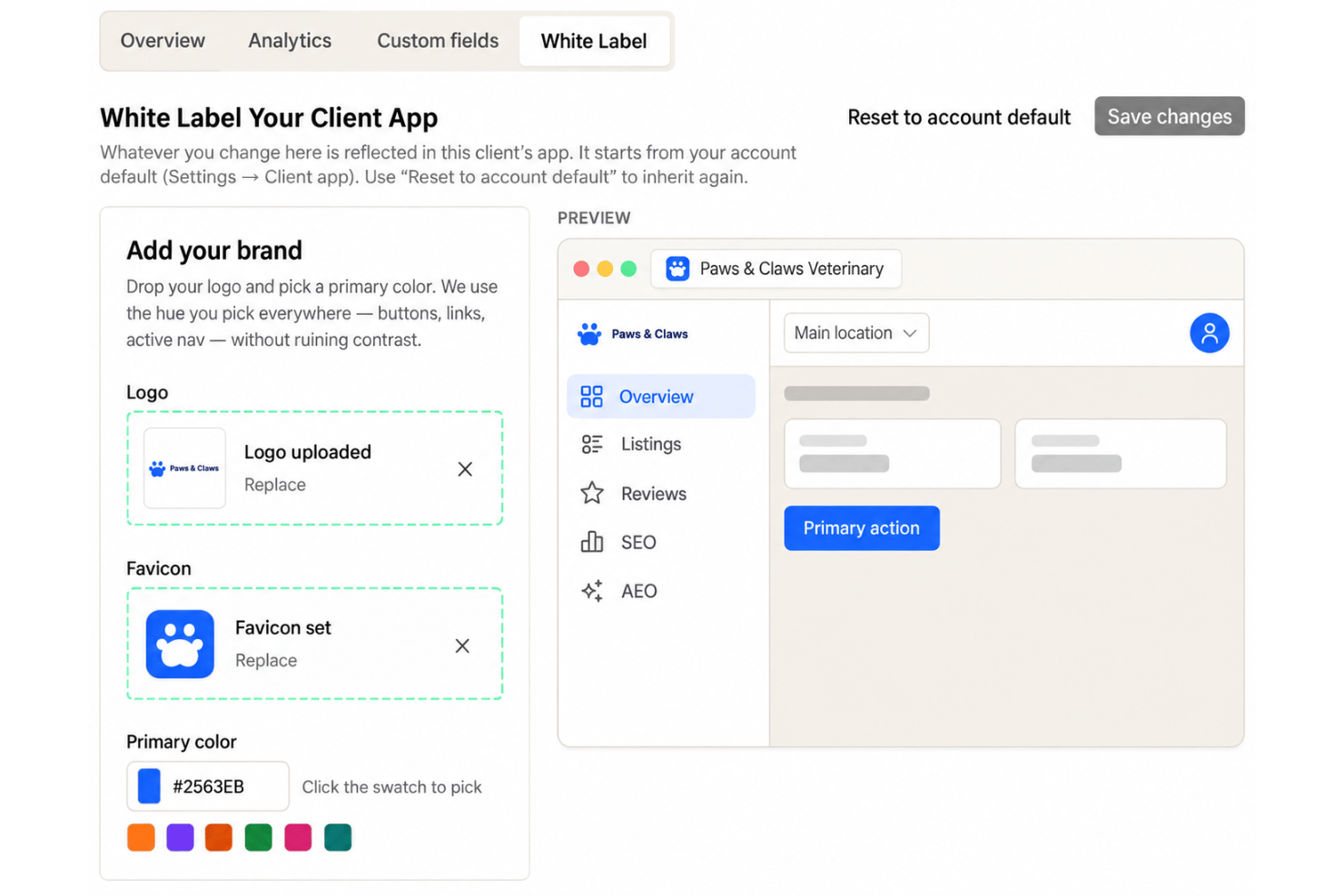Pick the teal preset color

click(338, 837)
